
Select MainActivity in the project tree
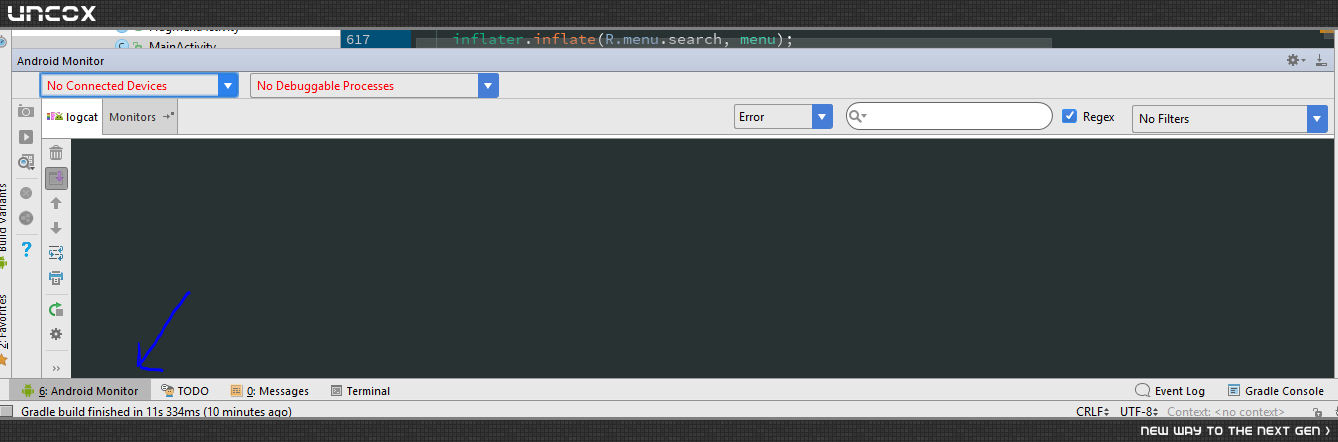pyautogui.click(x=182, y=46)
